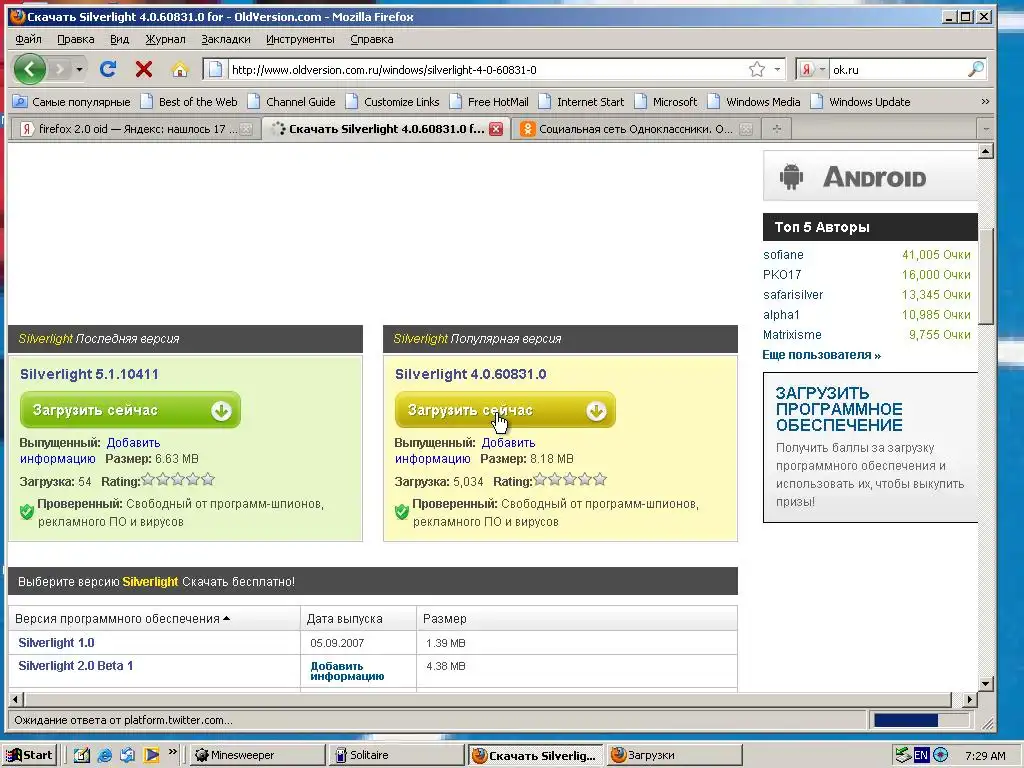Open the Customize Links bookmark
The image size is (1024, 768).
pyautogui.click(x=393, y=102)
